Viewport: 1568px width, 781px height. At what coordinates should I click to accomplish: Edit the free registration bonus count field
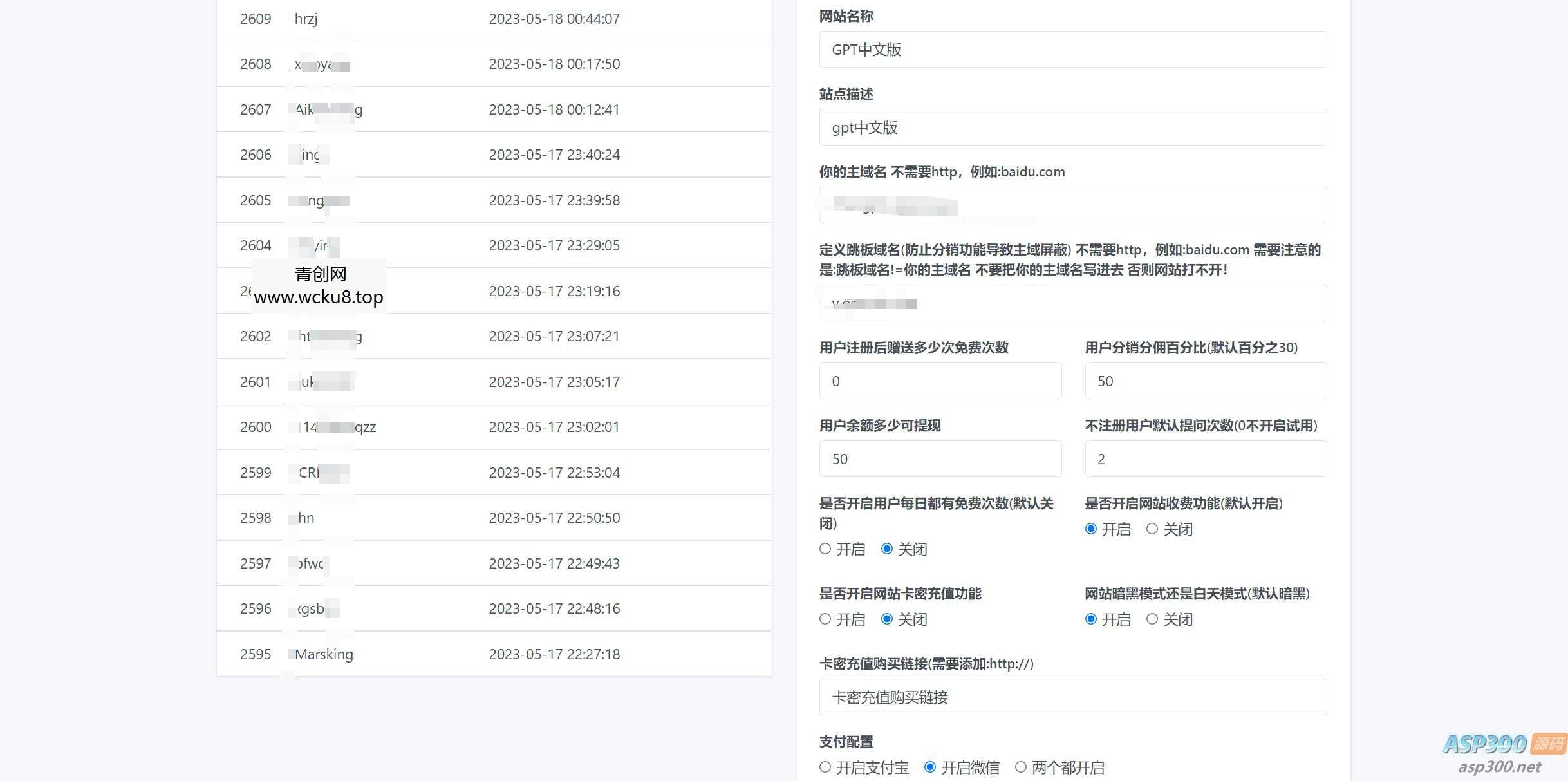tap(940, 381)
